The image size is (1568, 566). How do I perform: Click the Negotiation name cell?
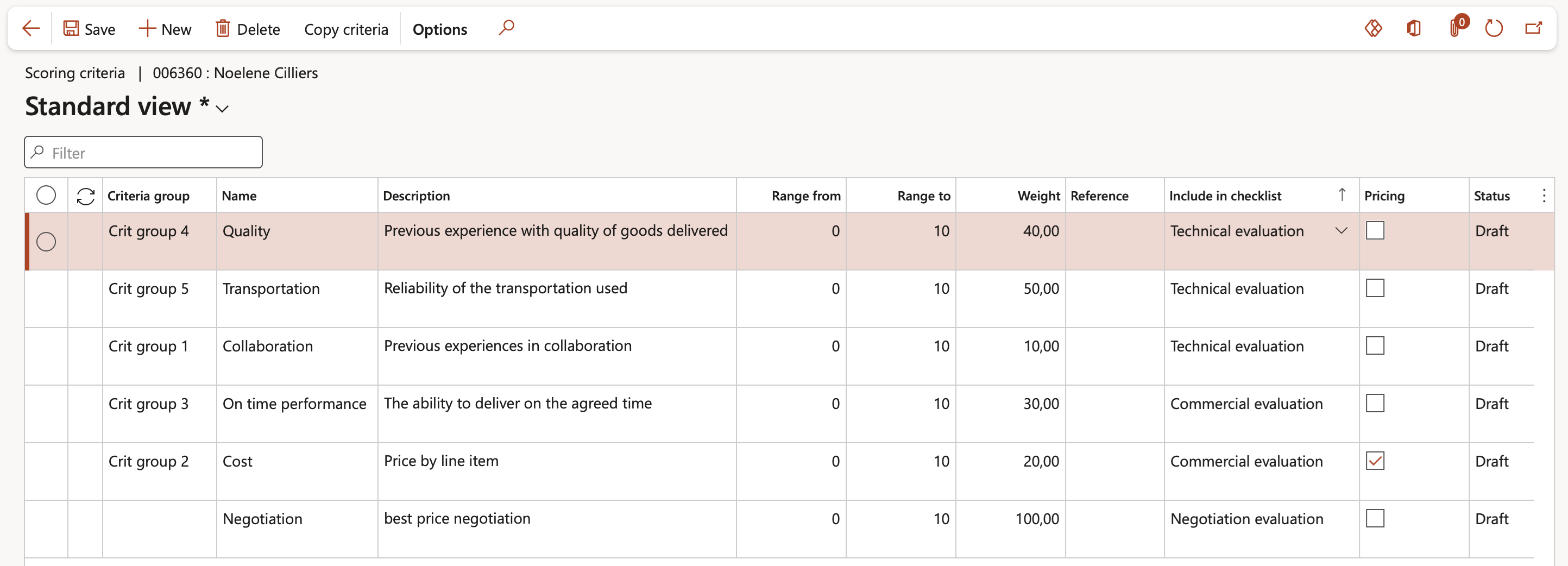pos(297,530)
